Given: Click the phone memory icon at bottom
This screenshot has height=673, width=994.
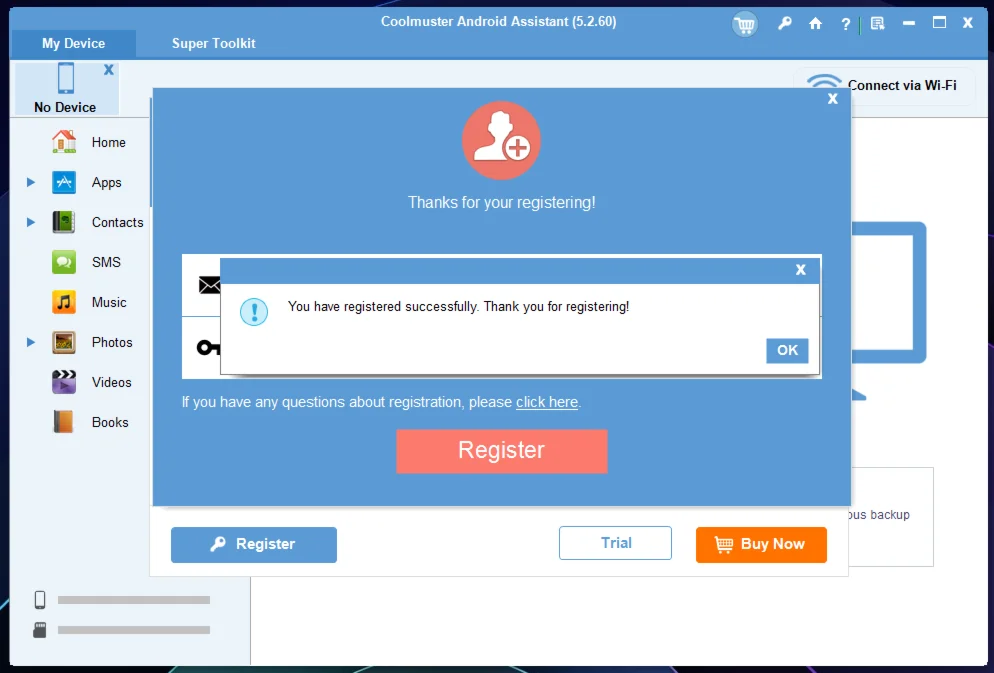Looking at the screenshot, I should (40, 599).
